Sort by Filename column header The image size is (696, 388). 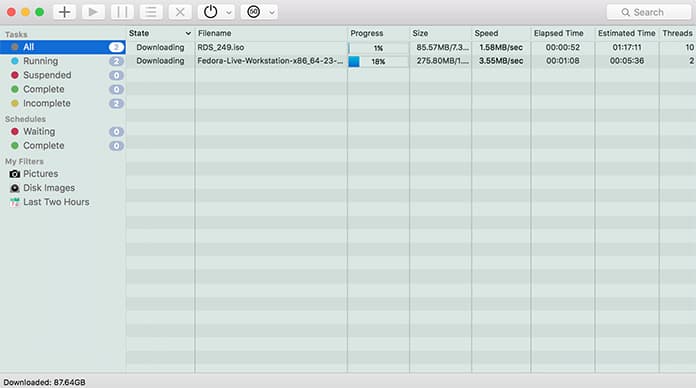[271, 33]
